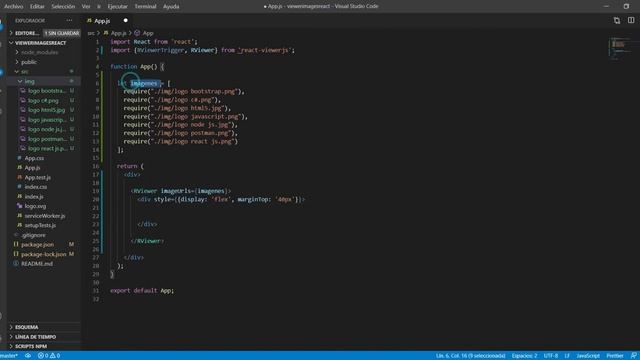Click the JS icon beside index.js

(19, 197)
